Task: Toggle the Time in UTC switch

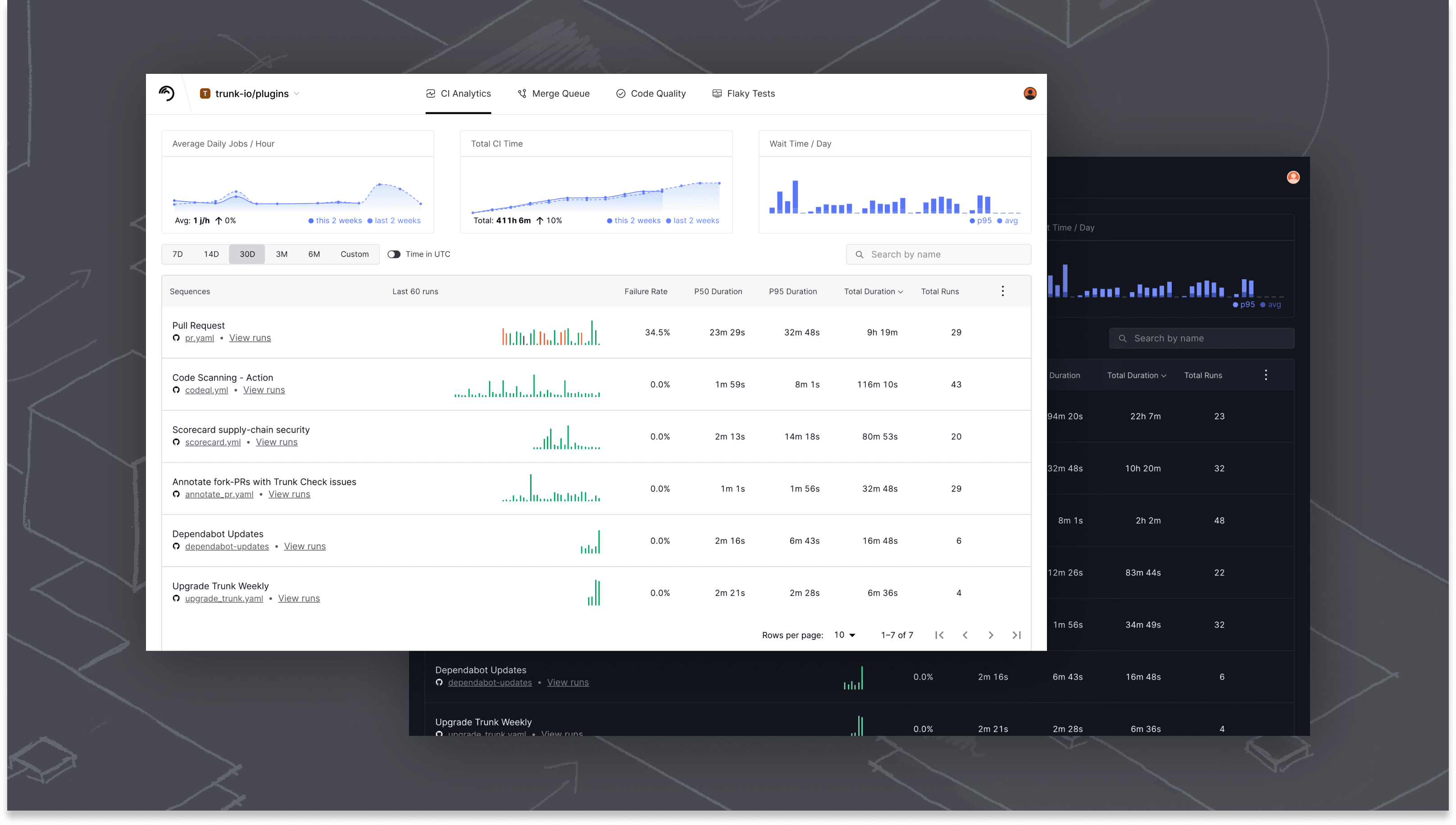Action: coord(394,254)
